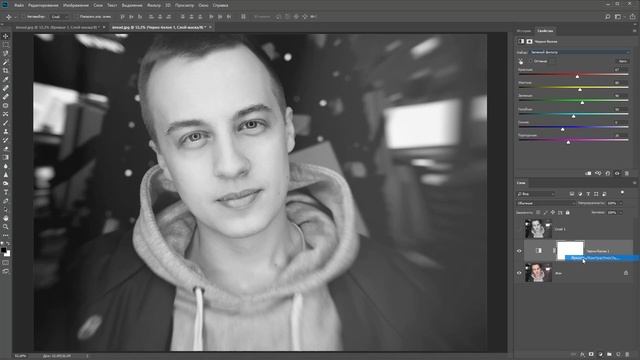Click the Авто button in Properties

(x=623, y=61)
